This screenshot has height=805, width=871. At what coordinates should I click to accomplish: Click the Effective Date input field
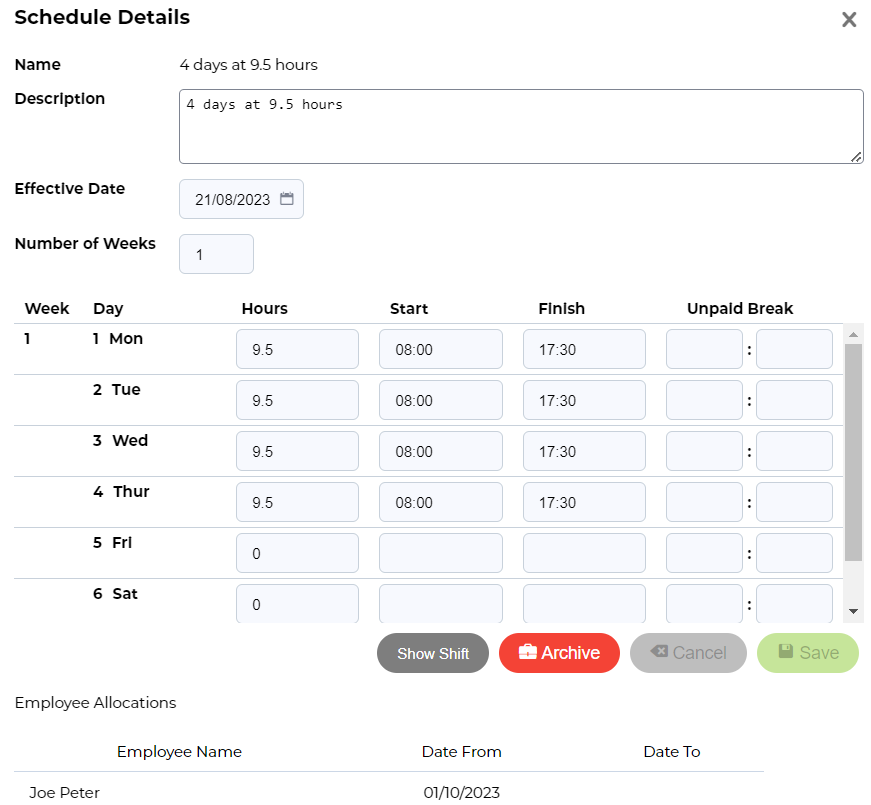tap(232, 199)
